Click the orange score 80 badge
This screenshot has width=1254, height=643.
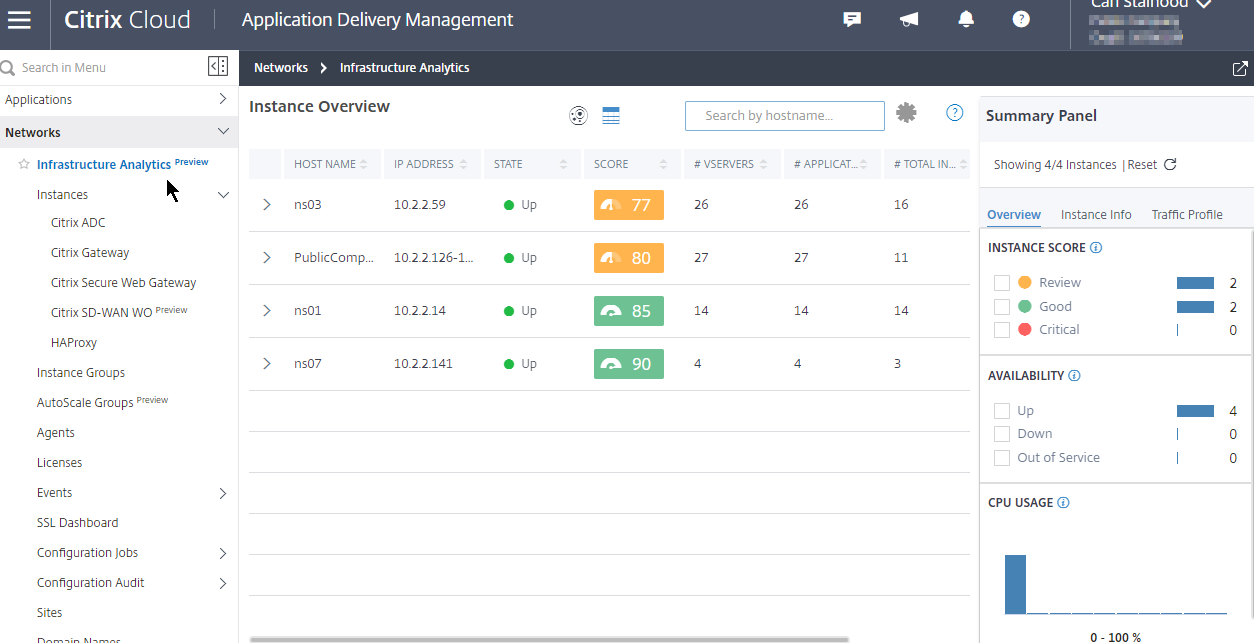(x=629, y=258)
